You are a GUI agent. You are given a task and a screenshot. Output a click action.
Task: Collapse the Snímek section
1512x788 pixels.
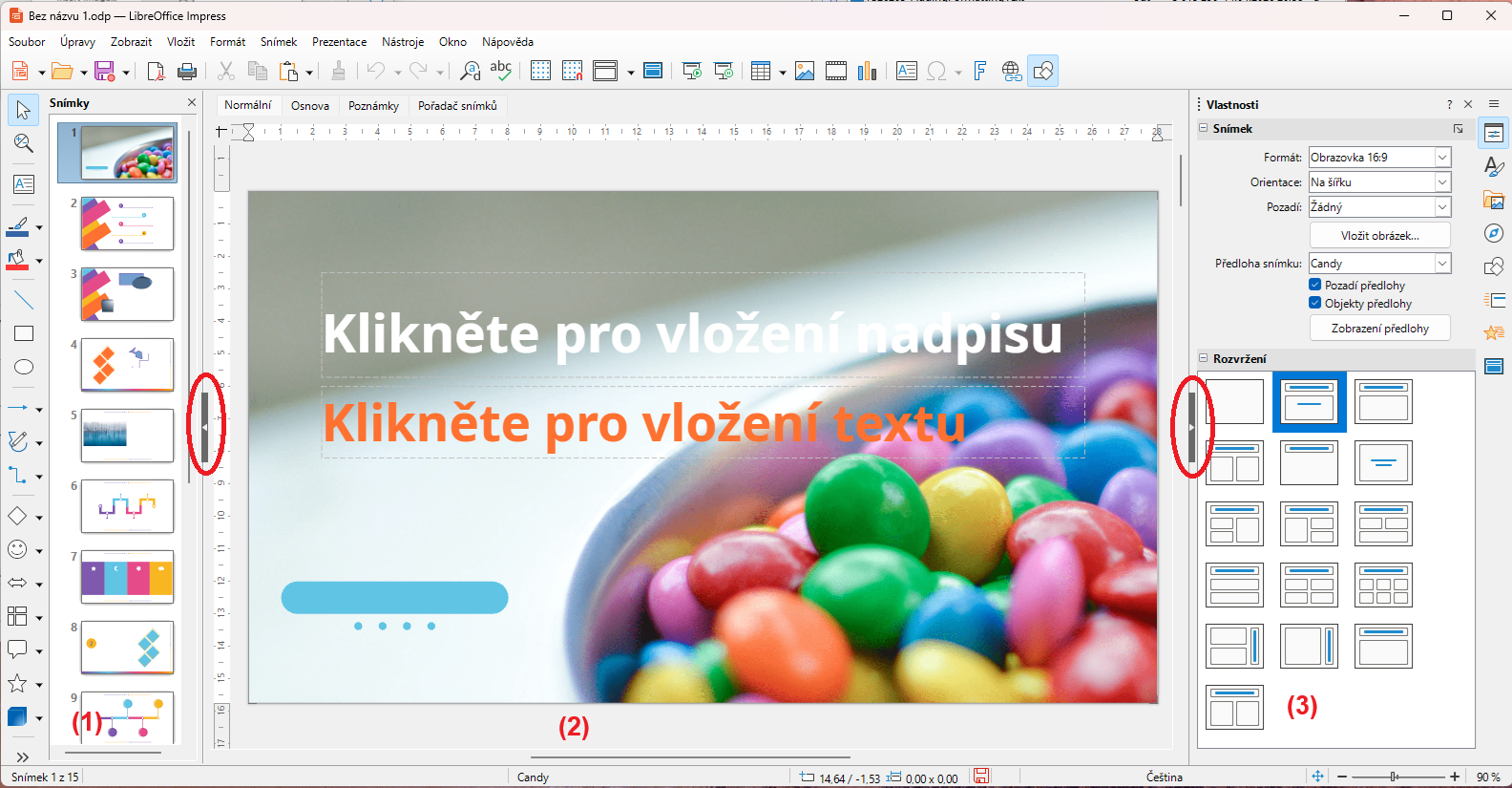coord(1204,128)
